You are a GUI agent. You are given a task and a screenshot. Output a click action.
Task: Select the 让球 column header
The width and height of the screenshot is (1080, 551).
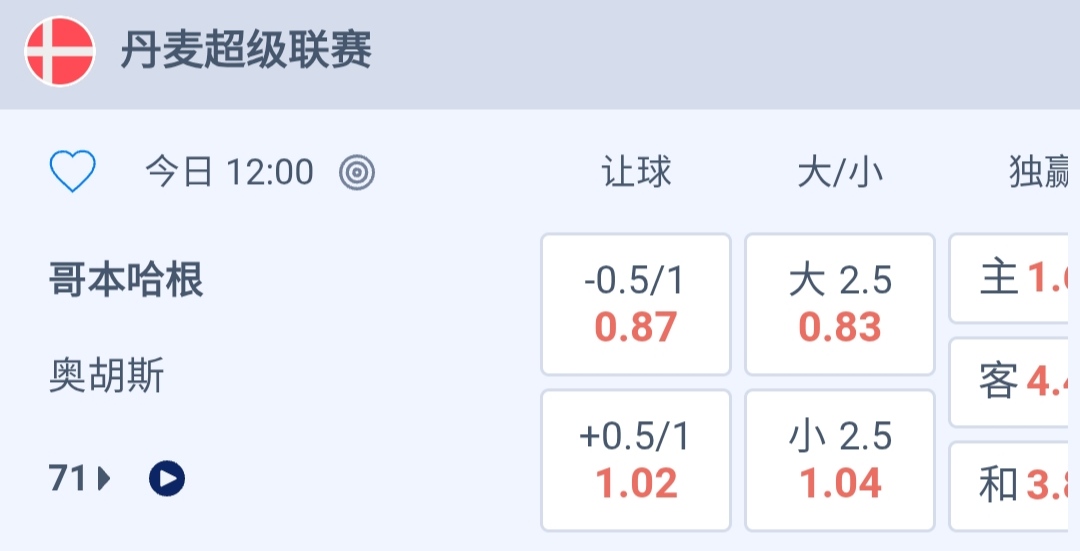tap(636, 173)
